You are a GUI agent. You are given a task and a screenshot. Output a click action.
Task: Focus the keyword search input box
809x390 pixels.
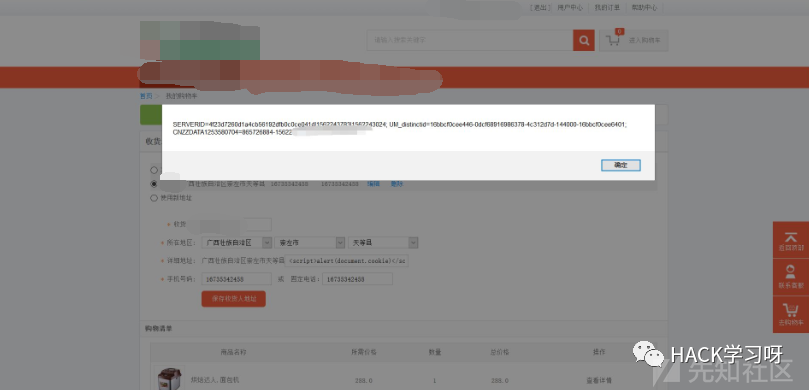(x=470, y=40)
